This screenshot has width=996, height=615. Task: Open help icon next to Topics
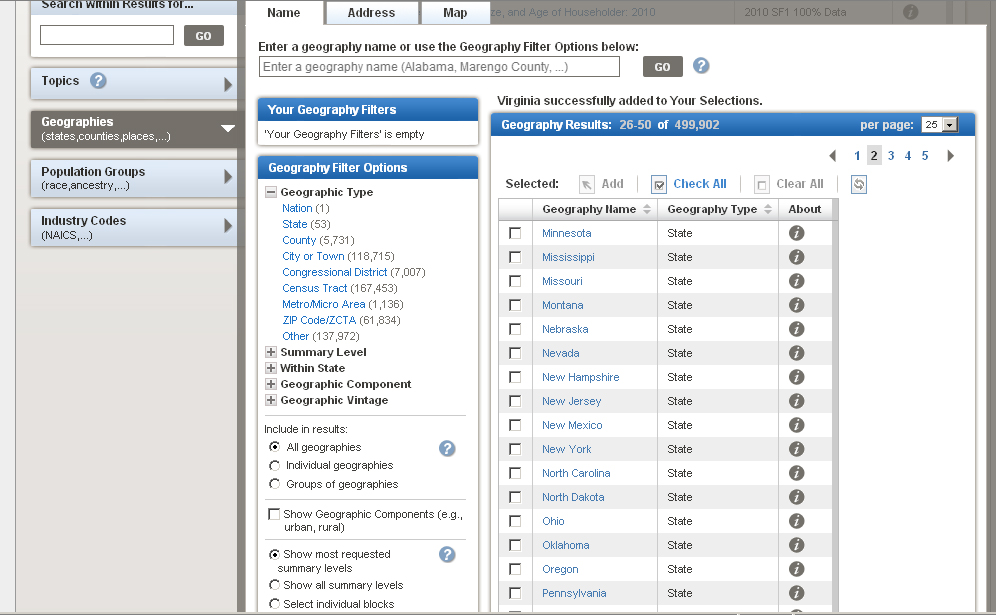coord(98,81)
